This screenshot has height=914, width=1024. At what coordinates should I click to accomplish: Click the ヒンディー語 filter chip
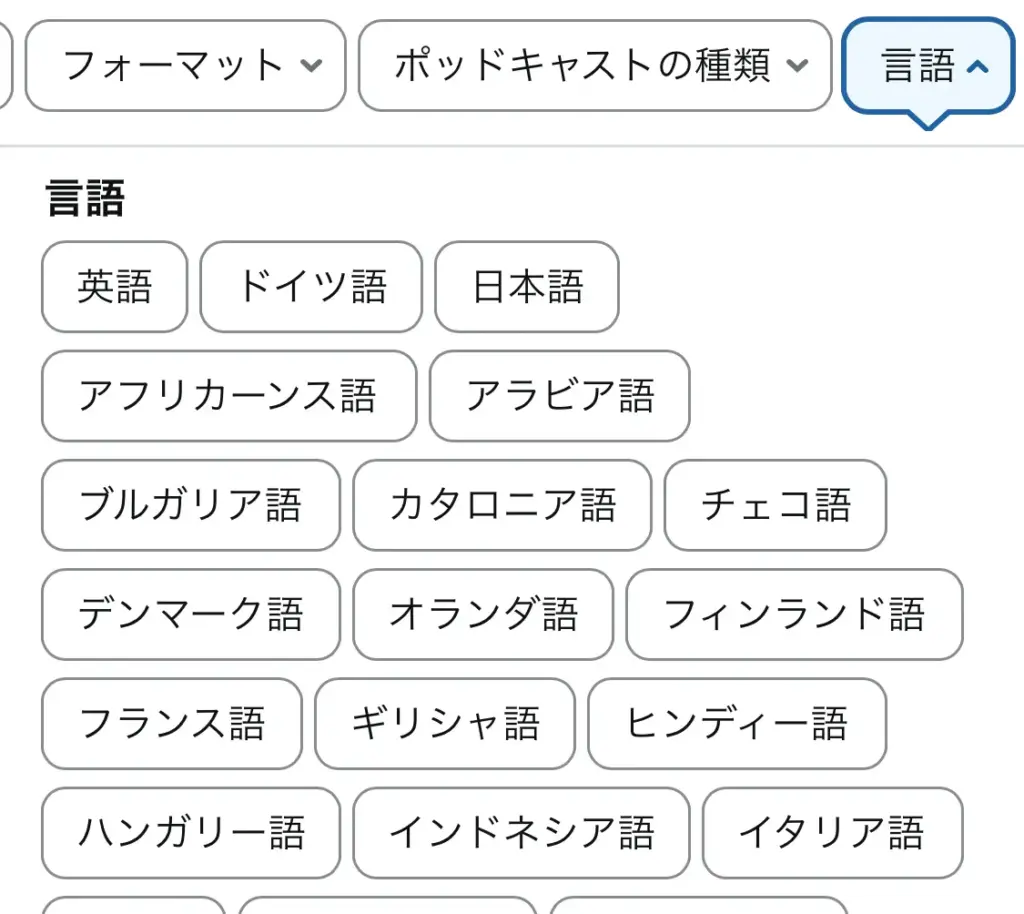[736, 725]
